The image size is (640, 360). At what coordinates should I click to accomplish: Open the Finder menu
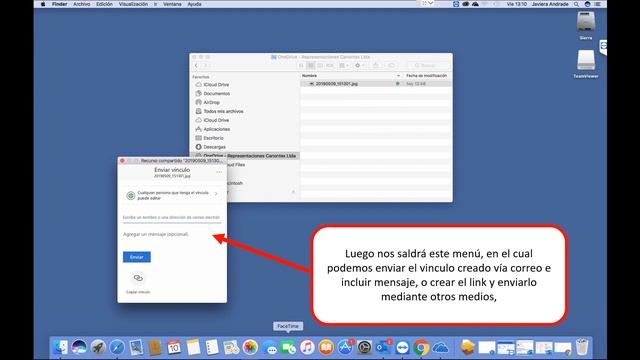click(60, 4)
